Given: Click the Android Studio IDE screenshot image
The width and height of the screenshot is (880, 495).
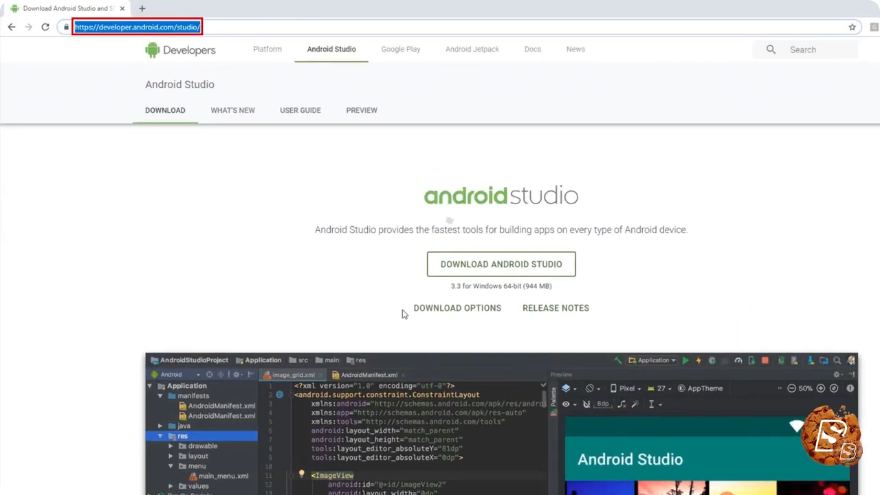Looking at the screenshot, I should (501, 424).
